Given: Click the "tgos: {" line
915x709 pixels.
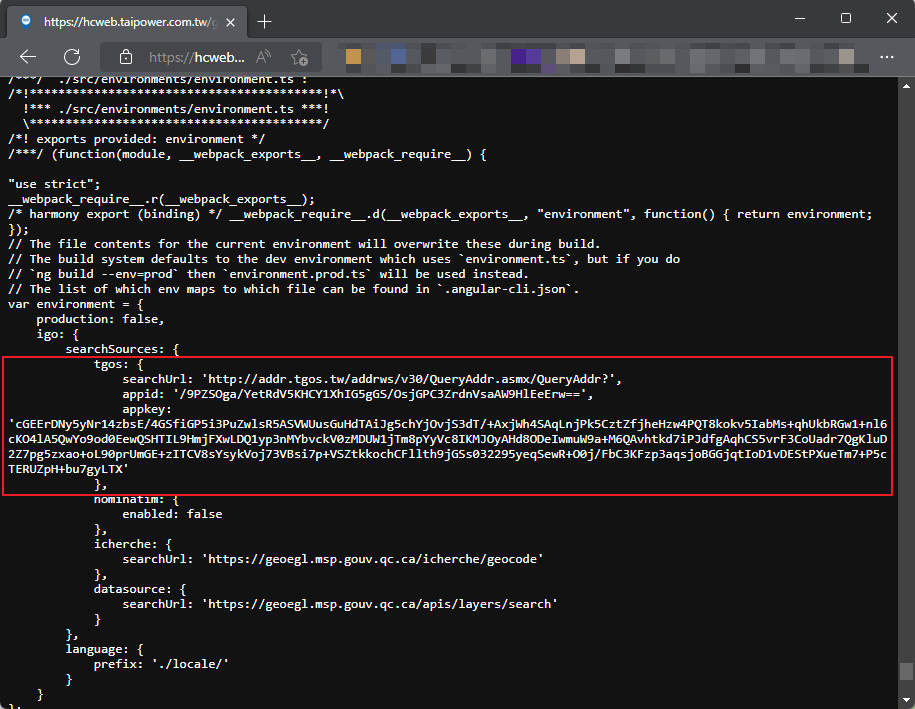Looking at the screenshot, I should [x=118, y=364].
